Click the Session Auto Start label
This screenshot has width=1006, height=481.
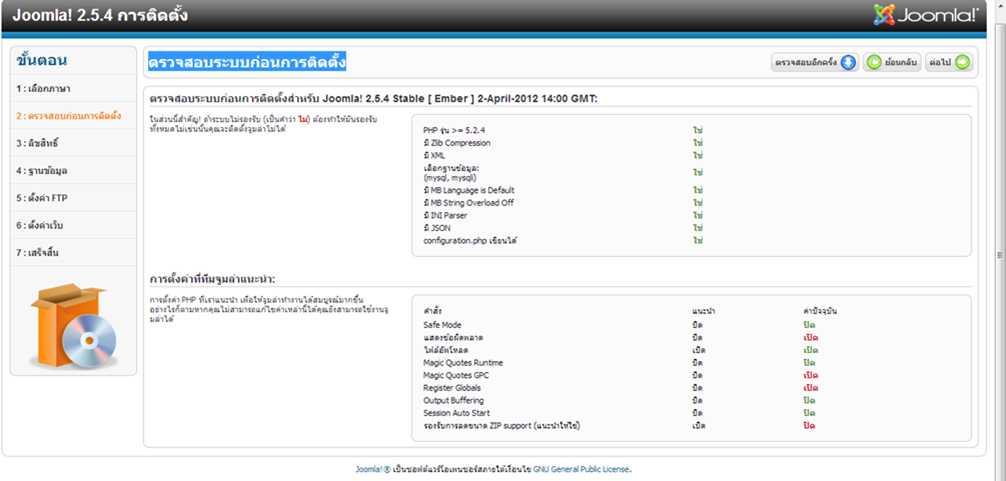[x=457, y=413]
